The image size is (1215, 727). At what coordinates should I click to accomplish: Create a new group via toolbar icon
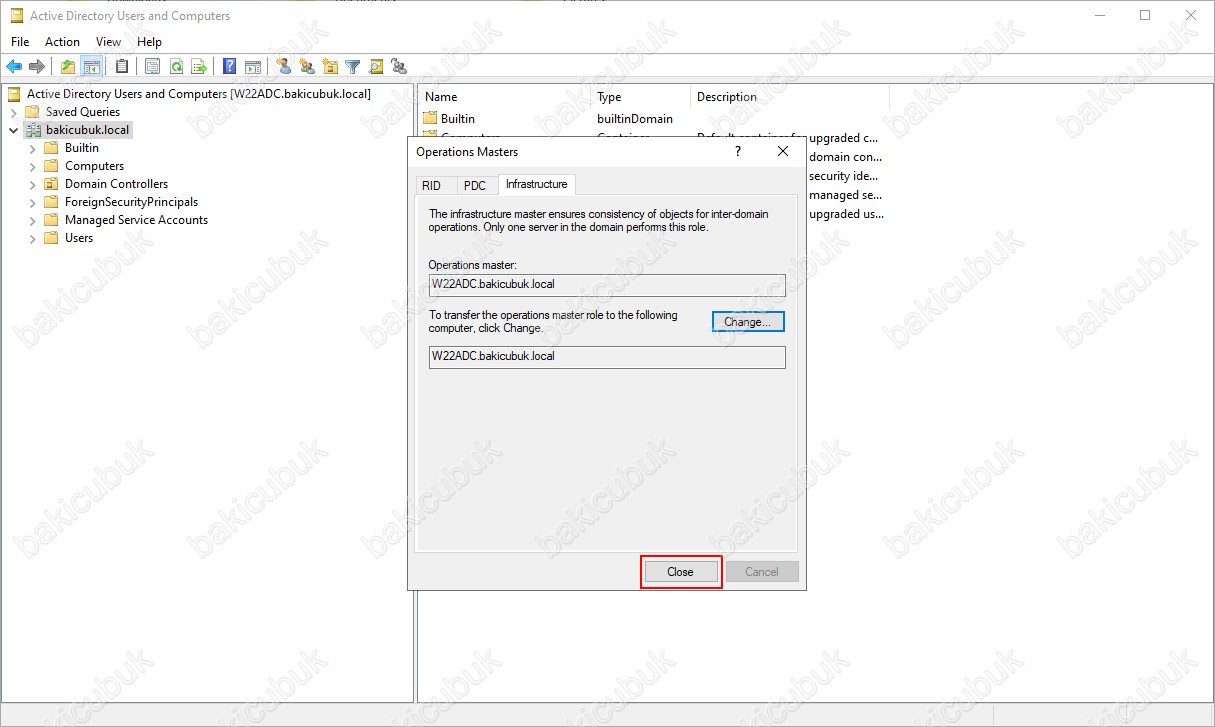click(307, 67)
